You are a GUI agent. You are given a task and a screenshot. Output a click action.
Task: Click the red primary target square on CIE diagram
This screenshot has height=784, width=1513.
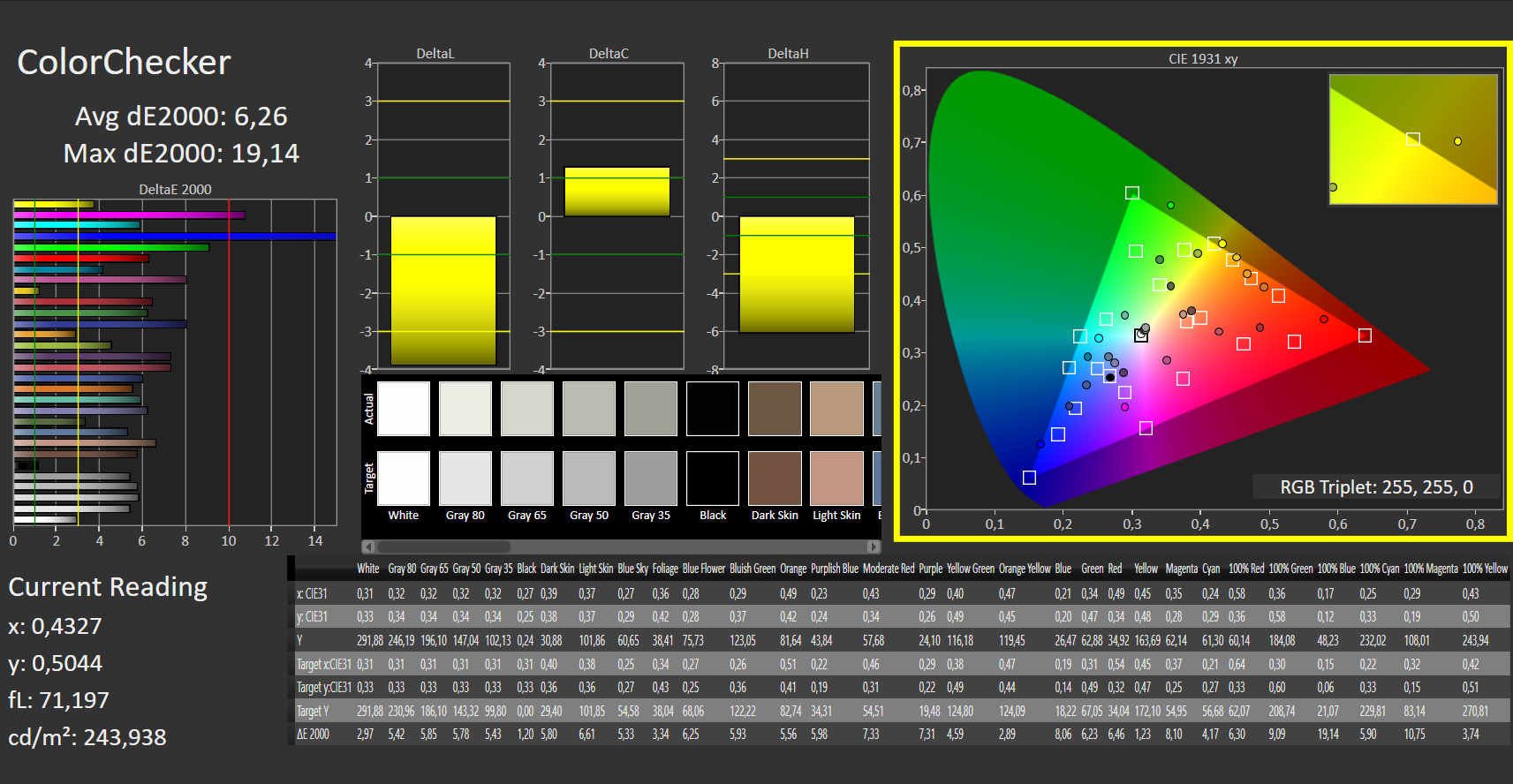pyautogui.click(x=1365, y=335)
